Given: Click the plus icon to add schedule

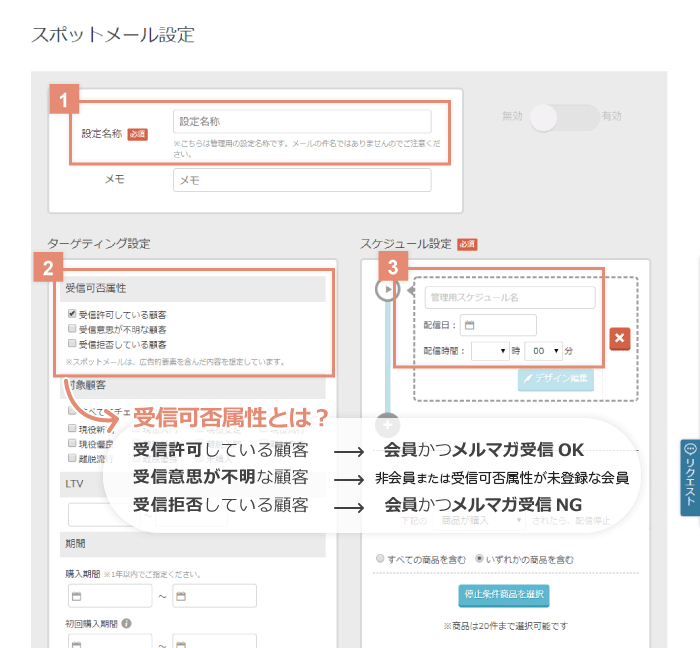Looking at the screenshot, I should [388, 424].
